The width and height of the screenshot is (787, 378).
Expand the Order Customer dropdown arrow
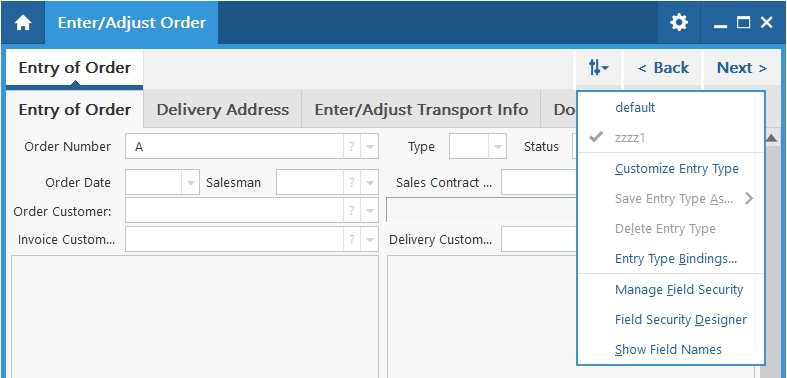click(x=369, y=210)
